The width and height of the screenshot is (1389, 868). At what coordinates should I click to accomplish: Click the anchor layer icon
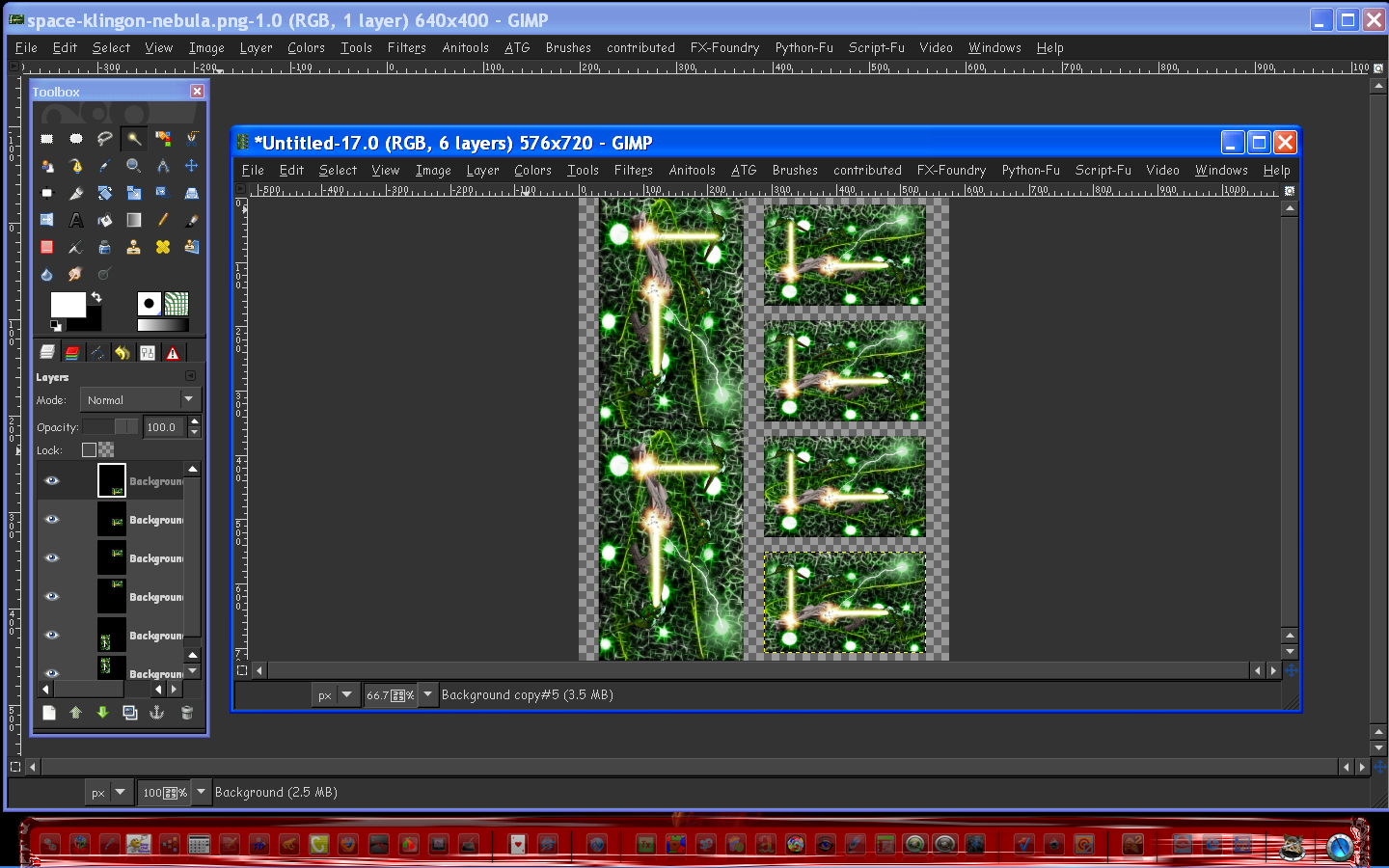(x=157, y=713)
